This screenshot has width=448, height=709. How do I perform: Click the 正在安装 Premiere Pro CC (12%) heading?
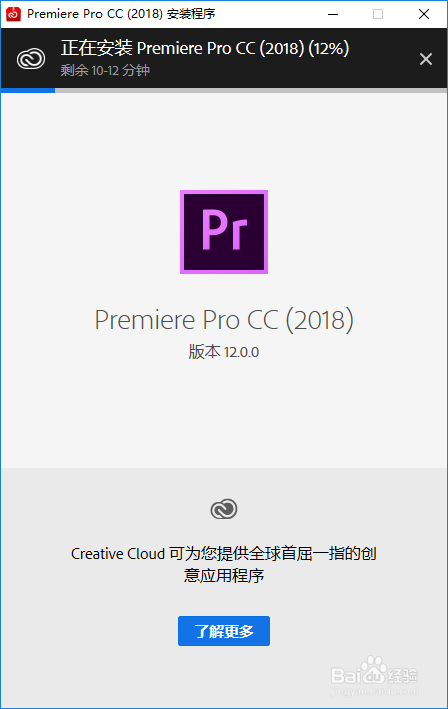tap(205, 48)
